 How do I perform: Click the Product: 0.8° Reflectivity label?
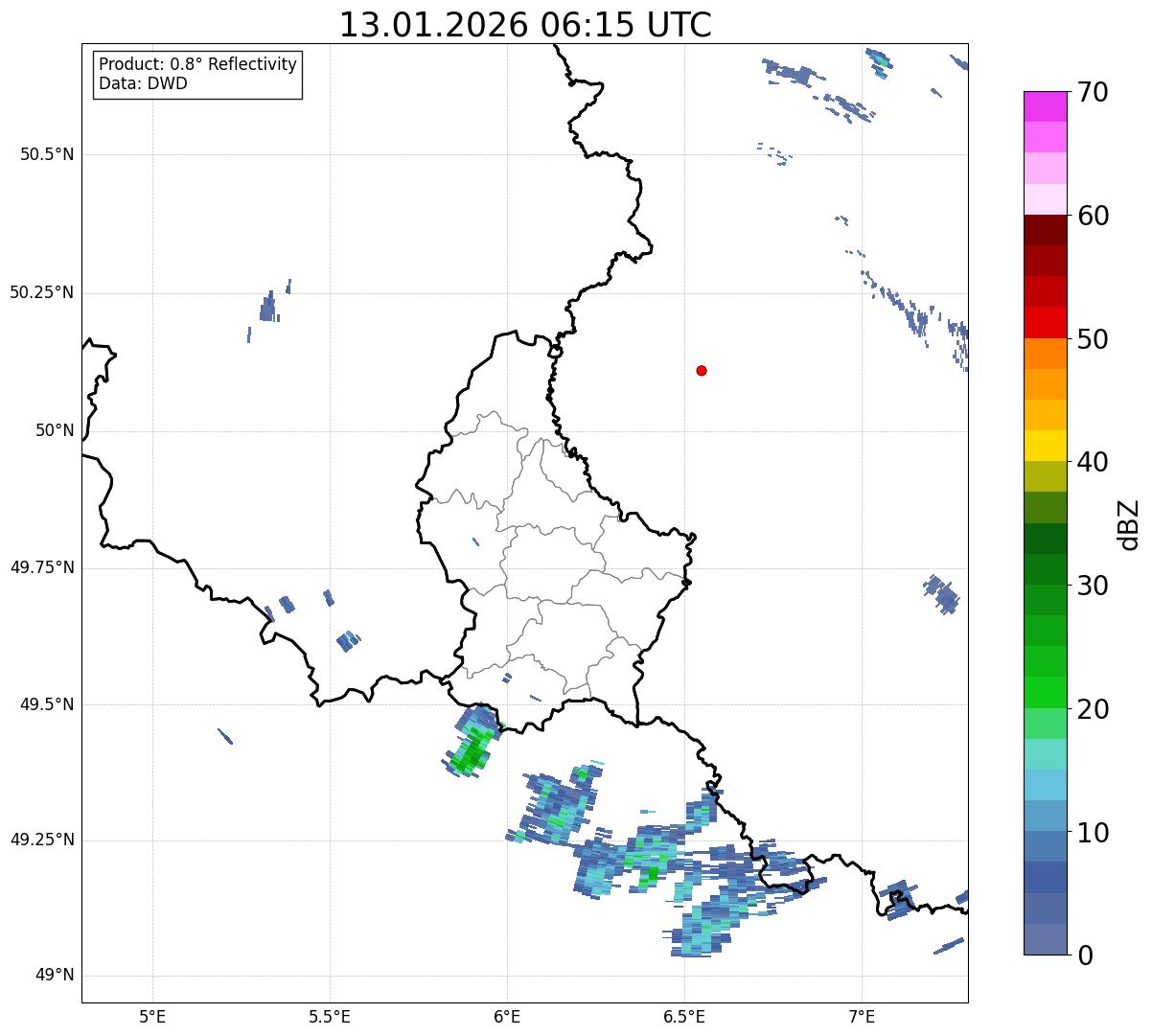(198, 64)
